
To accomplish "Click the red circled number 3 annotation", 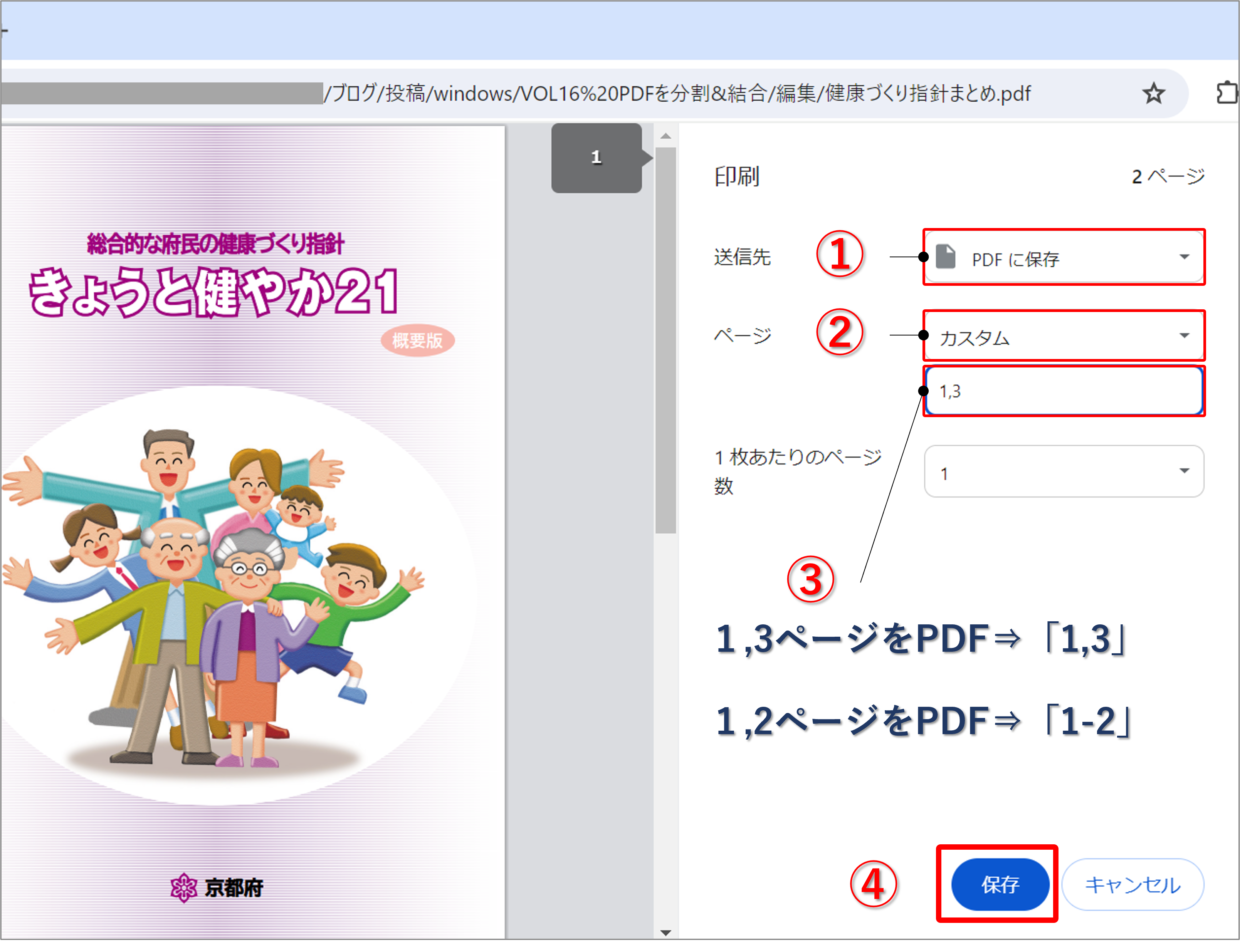I will (x=811, y=581).
